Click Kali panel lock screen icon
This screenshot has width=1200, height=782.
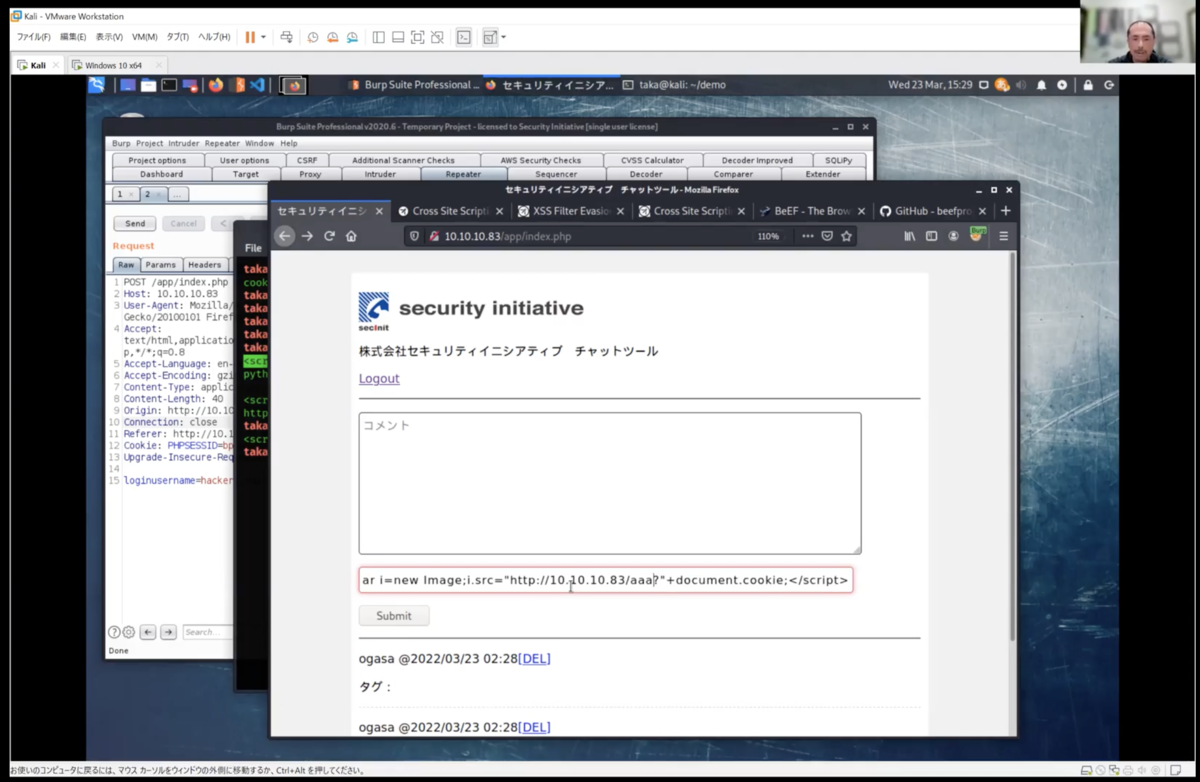tap(1088, 85)
